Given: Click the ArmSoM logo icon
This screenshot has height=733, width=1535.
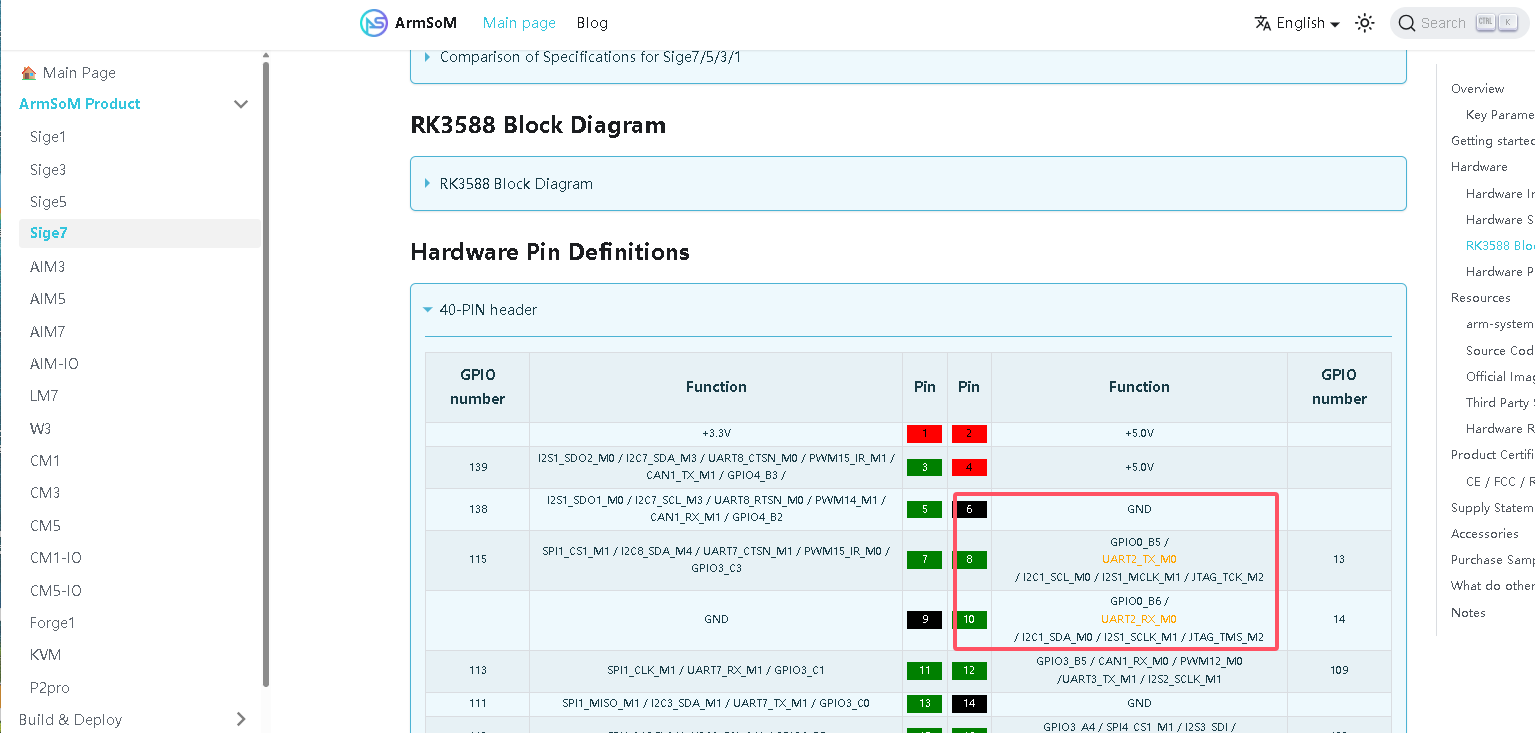Looking at the screenshot, I should pos(373,23).
